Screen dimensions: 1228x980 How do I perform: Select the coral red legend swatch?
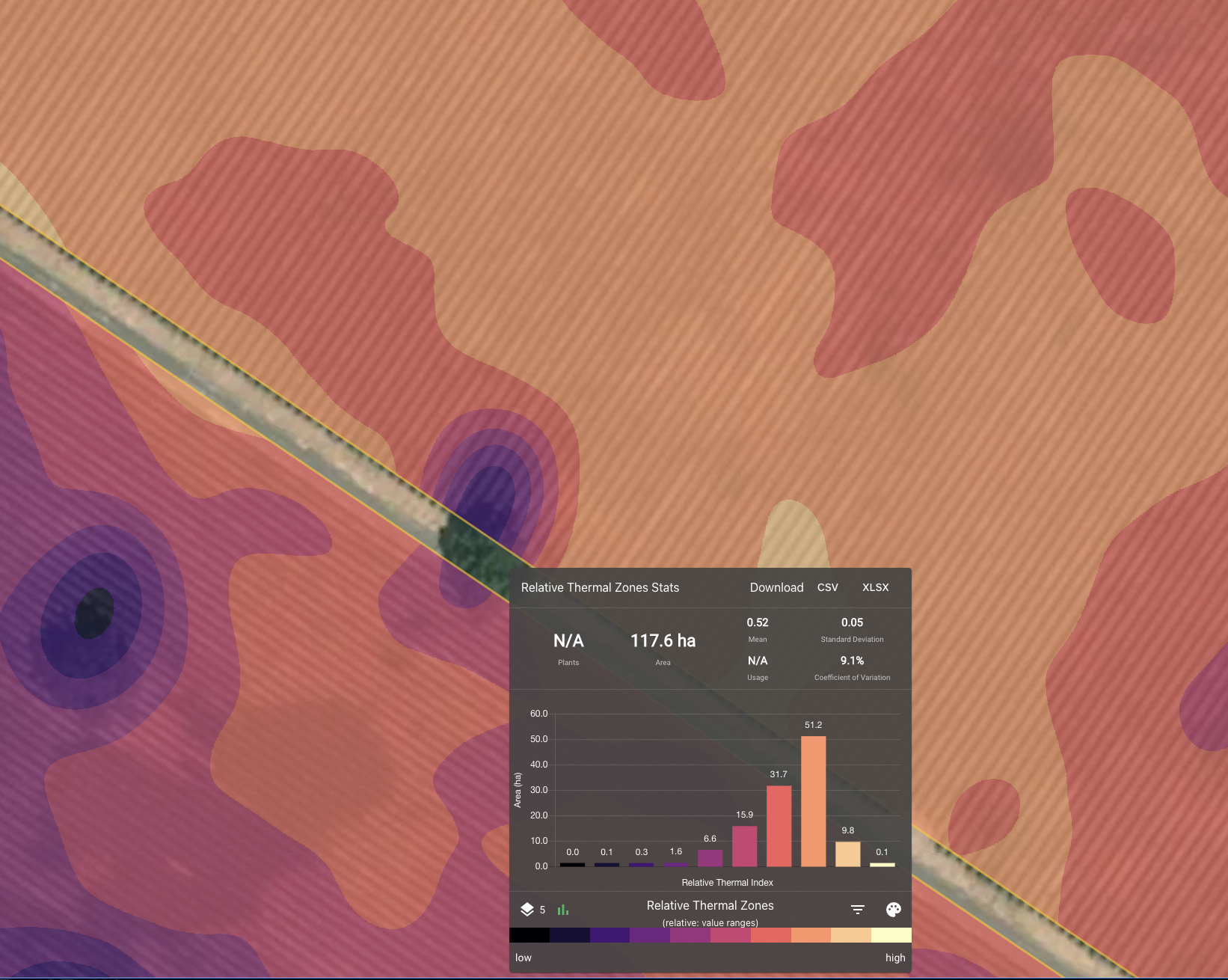770,935
